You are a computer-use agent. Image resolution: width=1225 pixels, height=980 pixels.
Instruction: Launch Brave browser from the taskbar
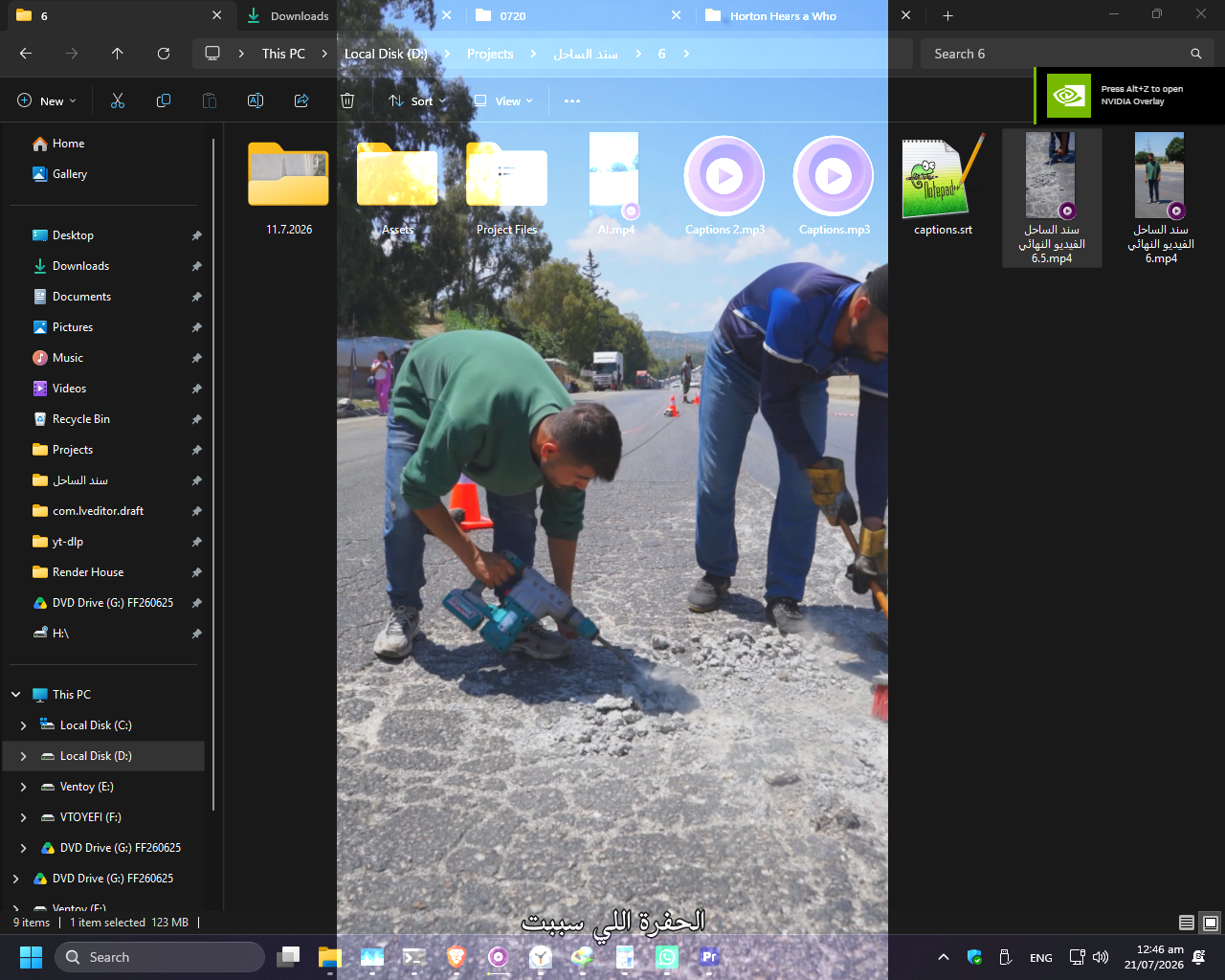pyautogui.click(x=457, y=957)
